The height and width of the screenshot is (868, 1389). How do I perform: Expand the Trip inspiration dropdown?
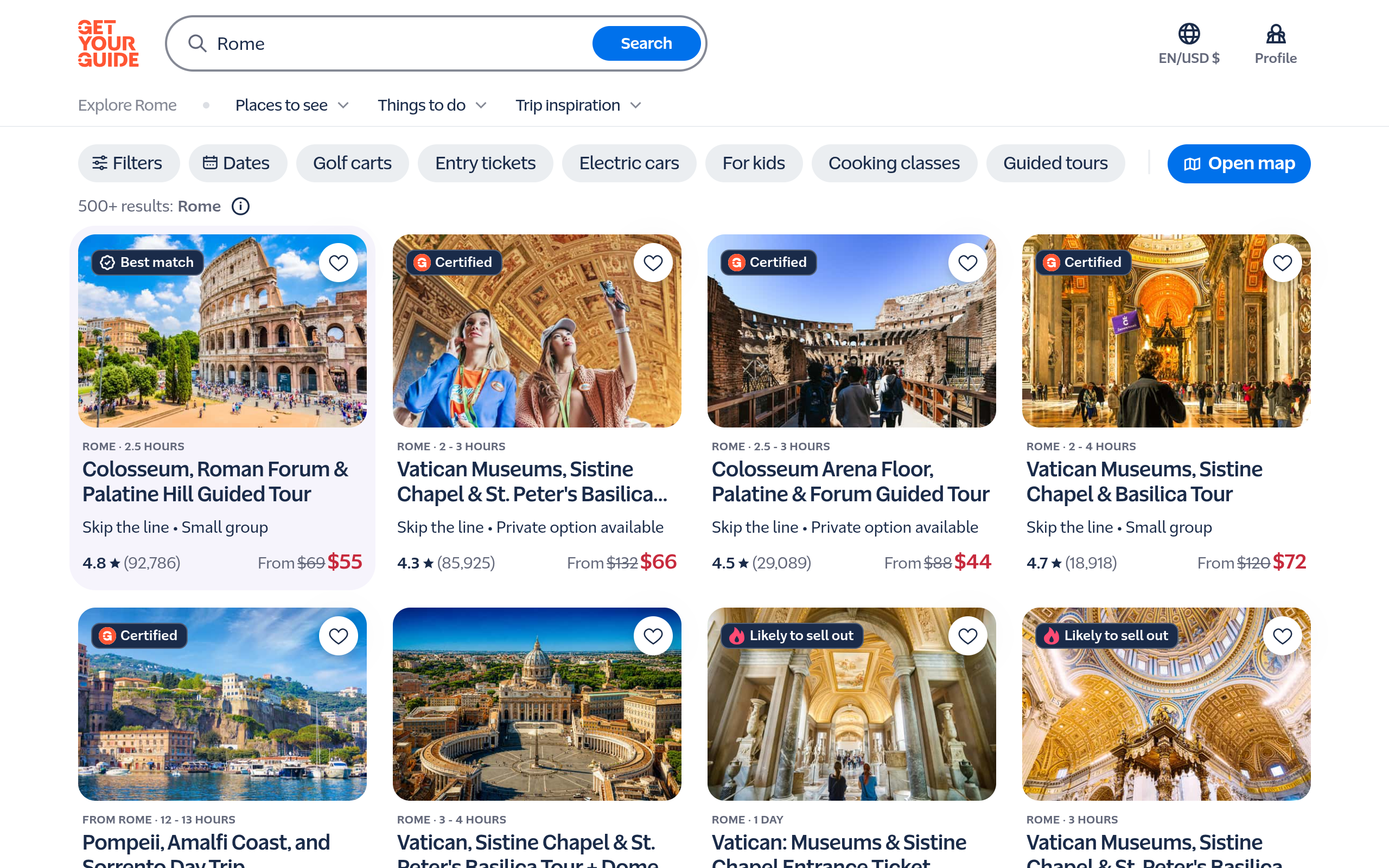(578, 105)
